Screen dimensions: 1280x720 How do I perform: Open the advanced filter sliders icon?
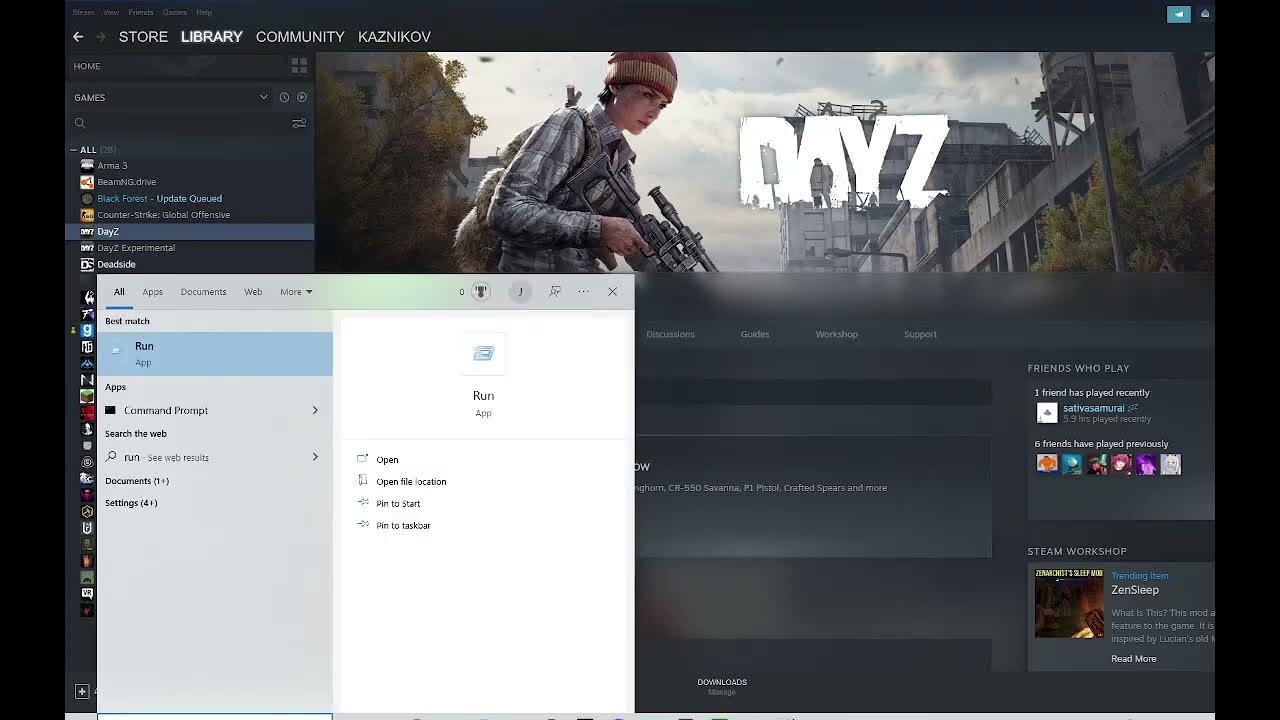click(298, 123)
